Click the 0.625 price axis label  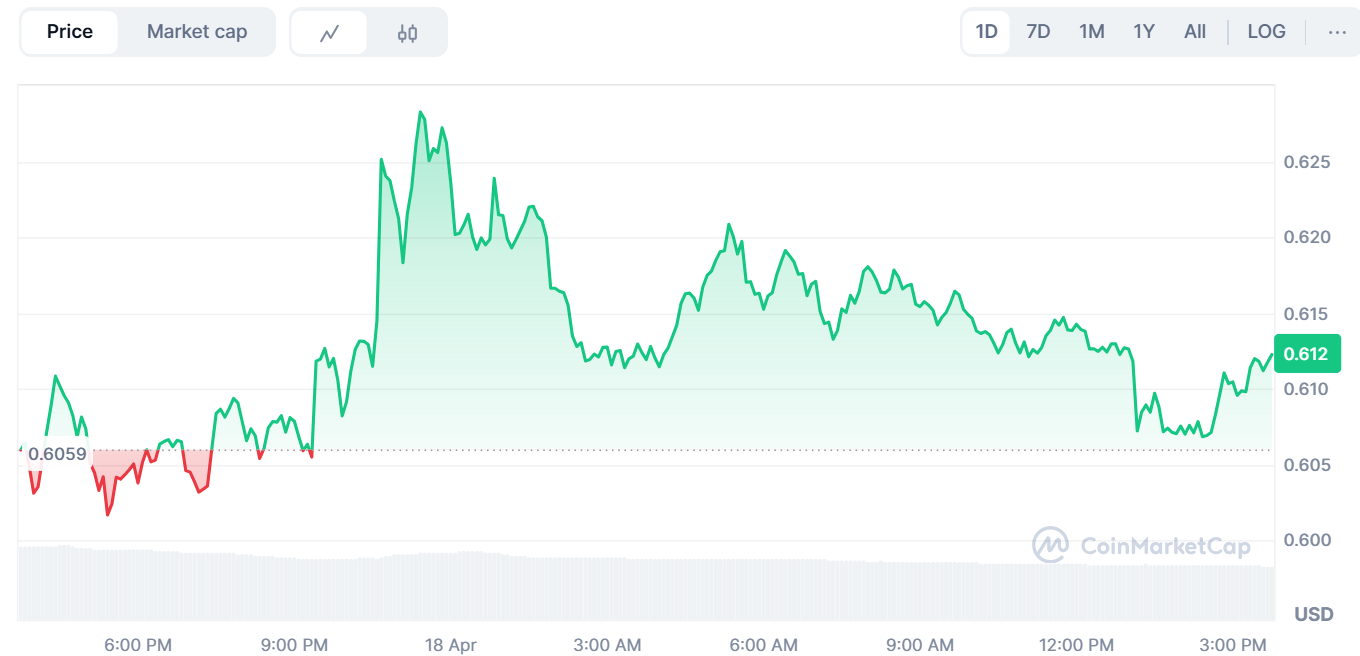(x=1306, y=162)
